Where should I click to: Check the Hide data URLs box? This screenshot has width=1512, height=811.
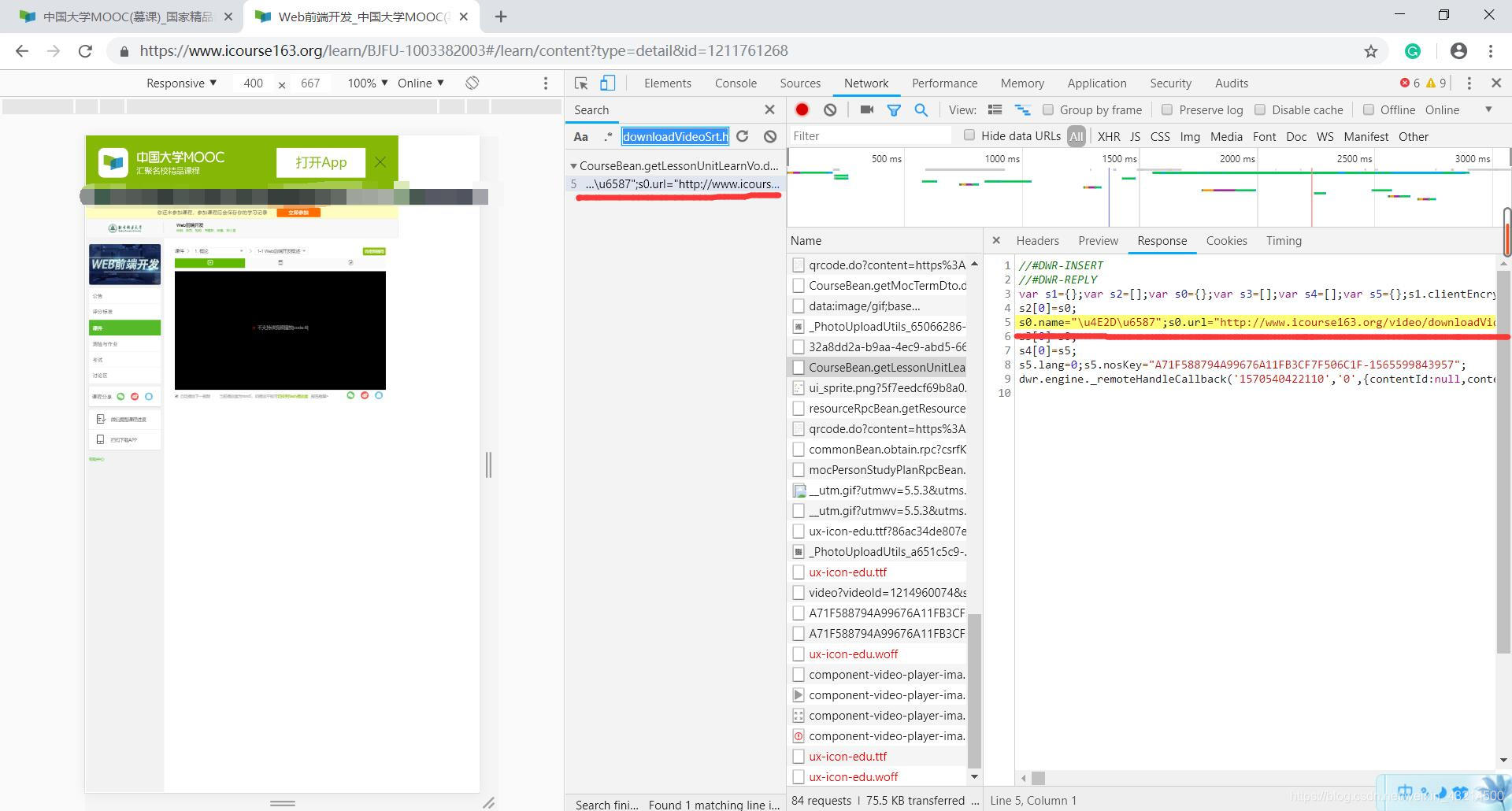click(x=969, y=135)
